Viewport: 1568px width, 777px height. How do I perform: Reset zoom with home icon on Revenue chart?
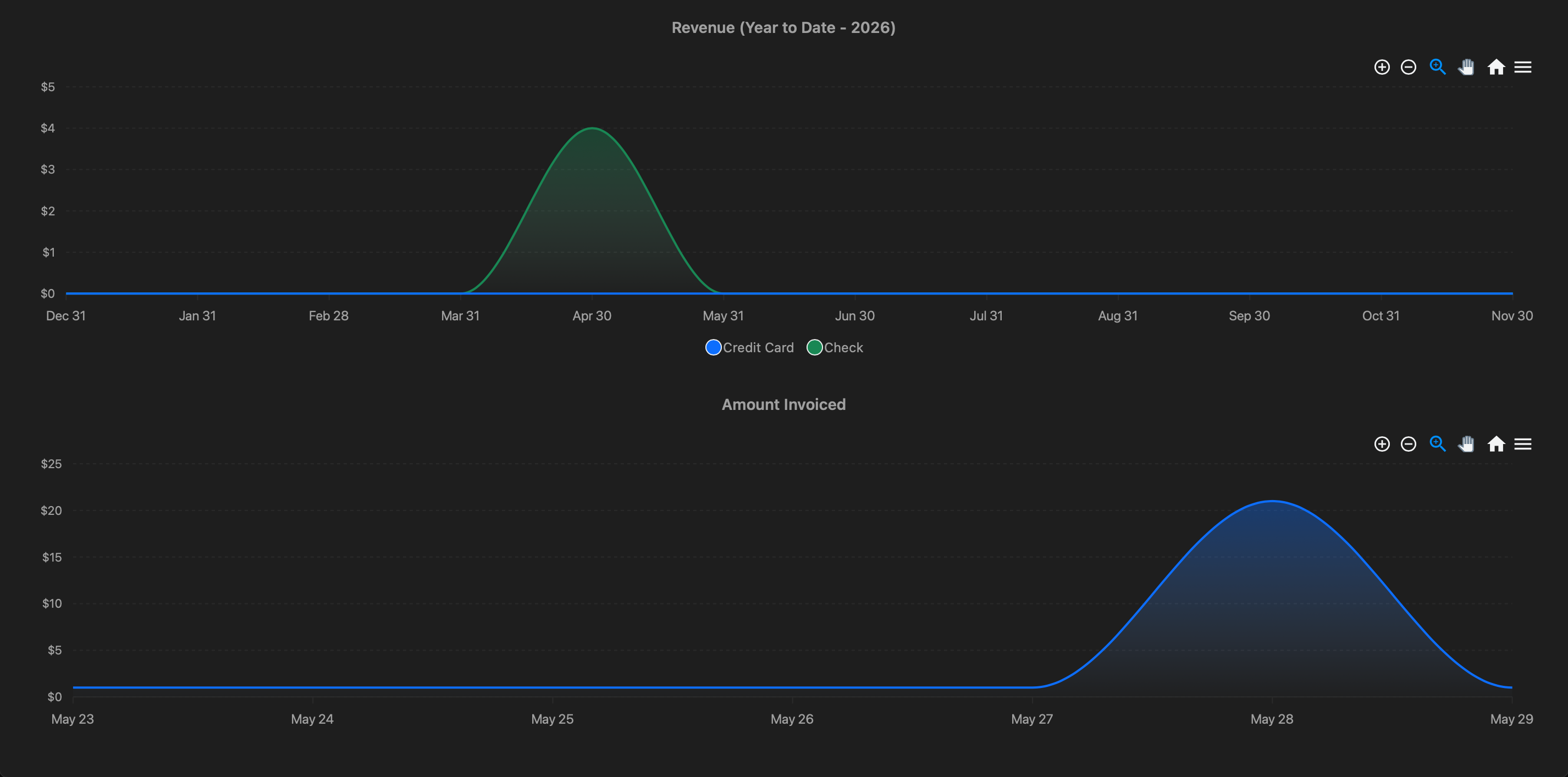(x=1496, y=67)
